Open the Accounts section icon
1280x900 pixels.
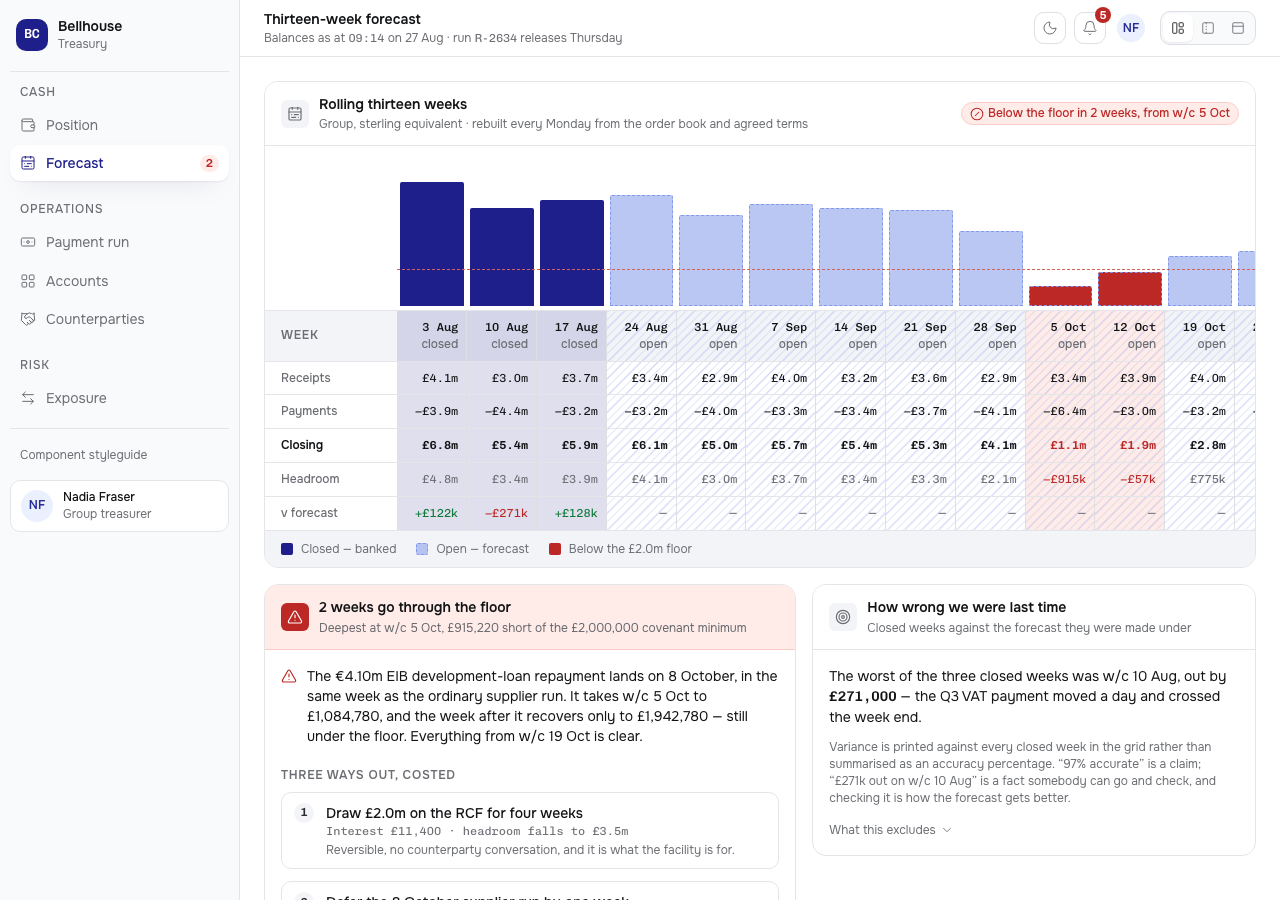[x=28, y=281]
